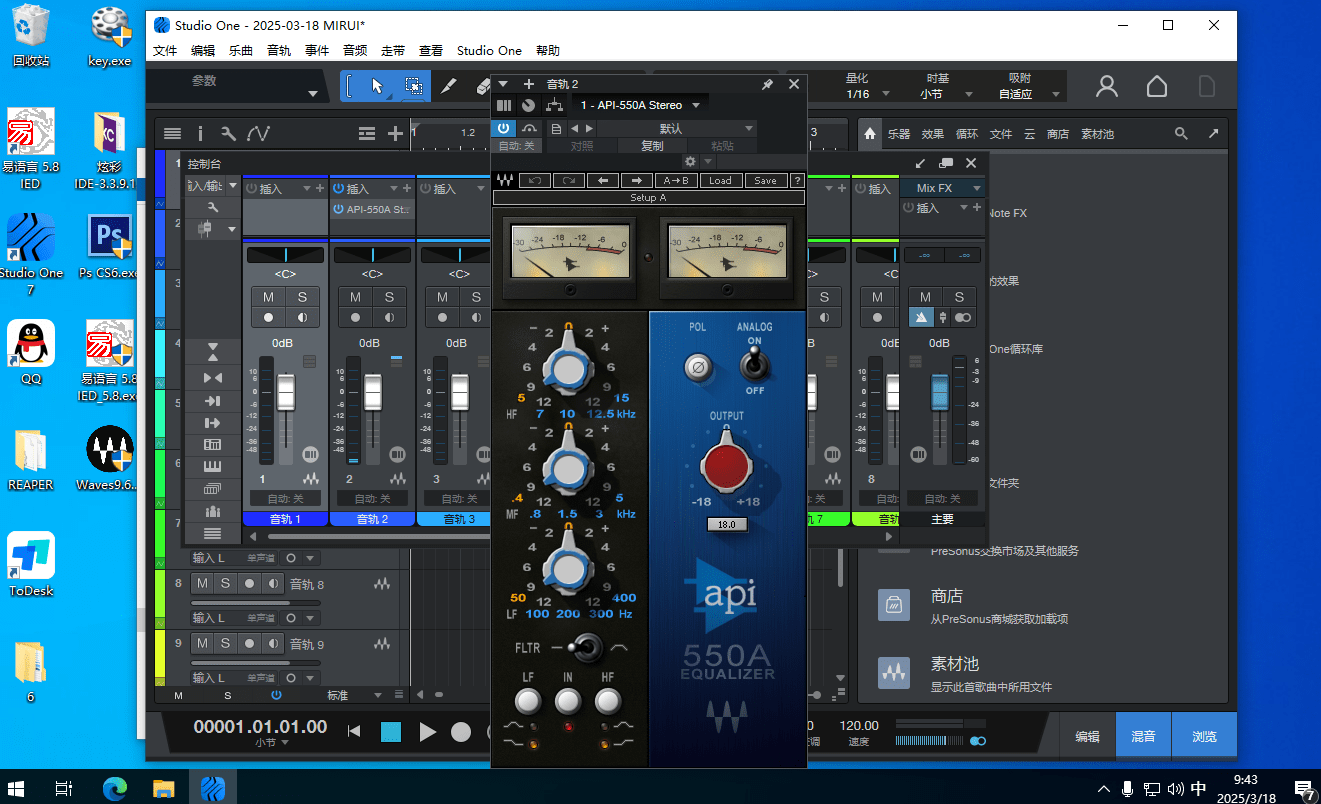Mute channel 音轨 1 in console
Image resolution: width=1321 pixels, height=804 pixels.
click(x=268, y=297)
